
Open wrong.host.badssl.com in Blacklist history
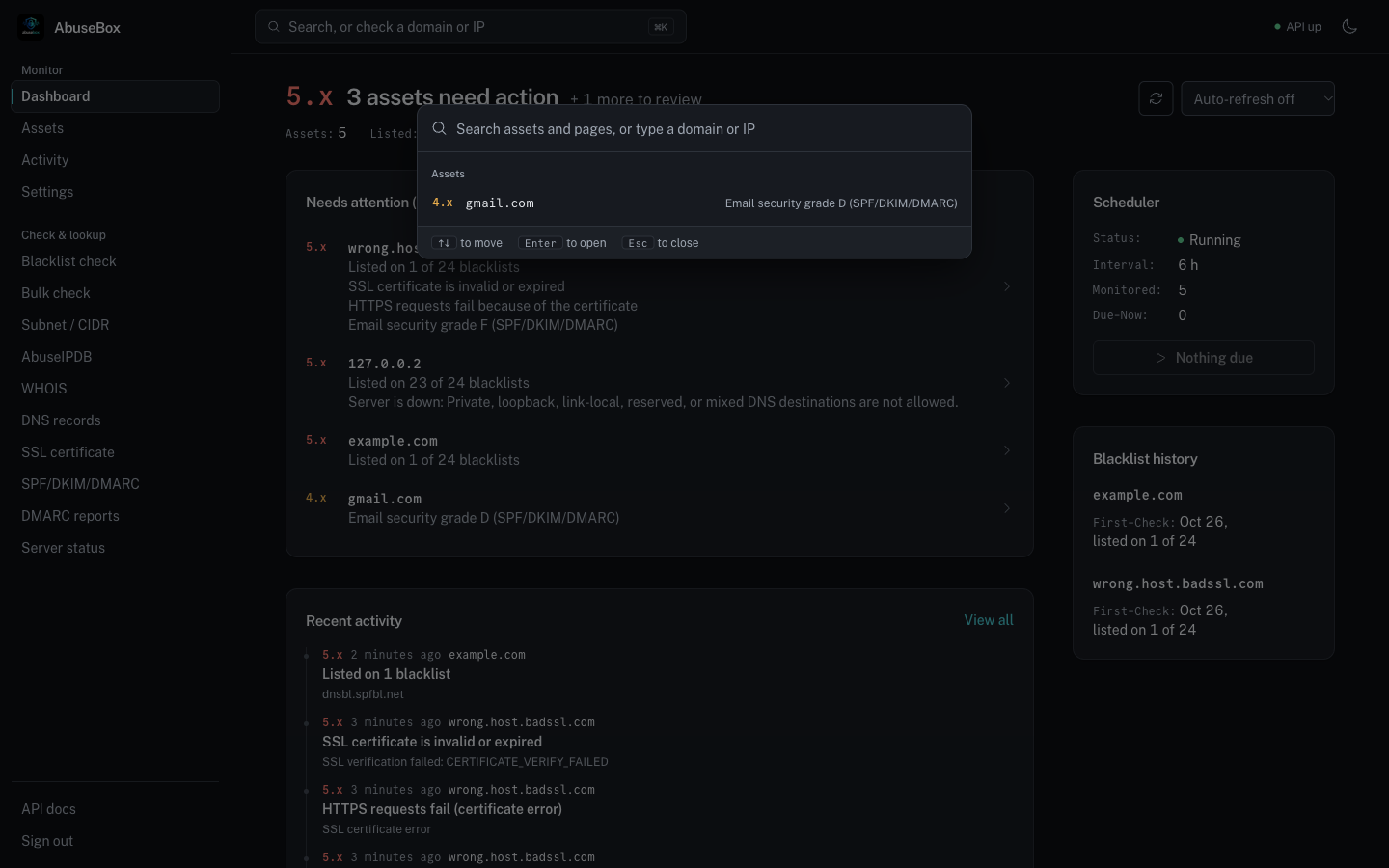tap(1178, 583)
